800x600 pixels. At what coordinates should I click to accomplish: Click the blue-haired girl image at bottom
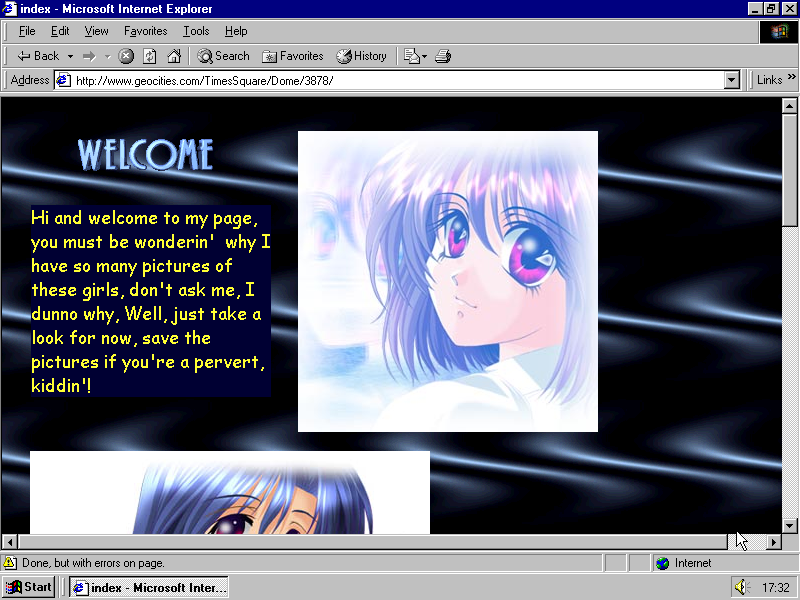click(230, 492)
